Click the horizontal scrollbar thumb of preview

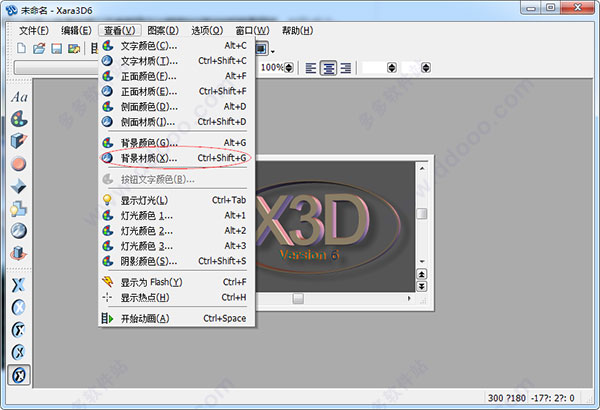298,299
